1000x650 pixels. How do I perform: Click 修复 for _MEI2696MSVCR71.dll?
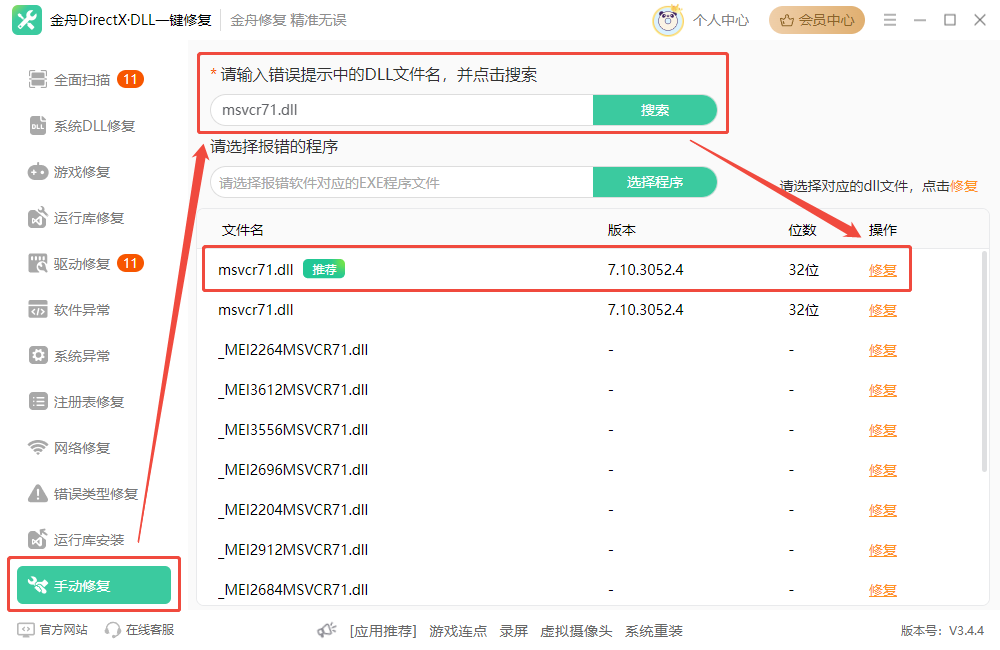[x=883, y=470]
